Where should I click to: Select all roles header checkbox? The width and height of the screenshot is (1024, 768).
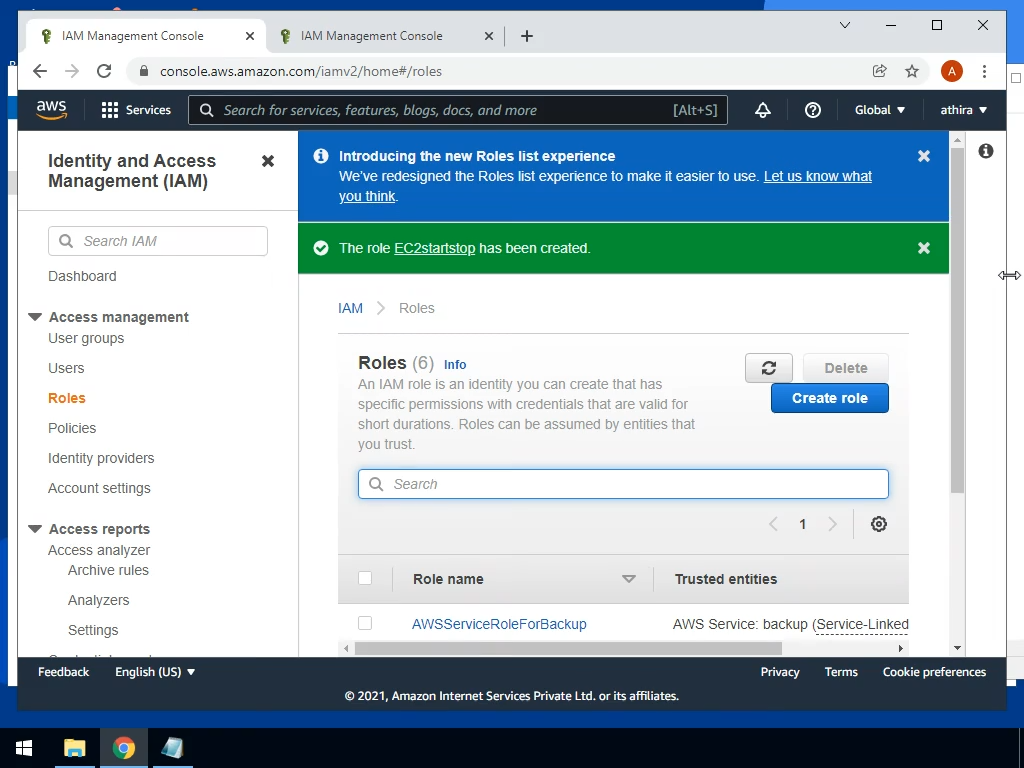click(365, 578)
